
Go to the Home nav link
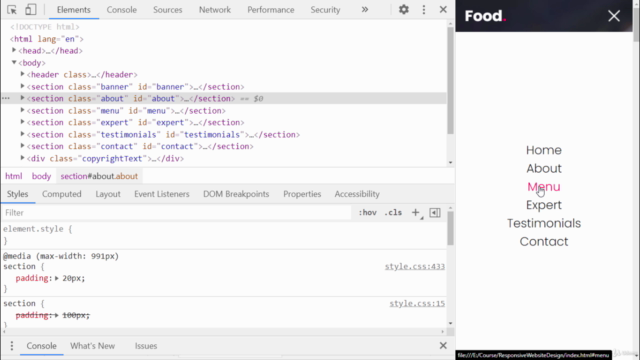tap(544, 150)
